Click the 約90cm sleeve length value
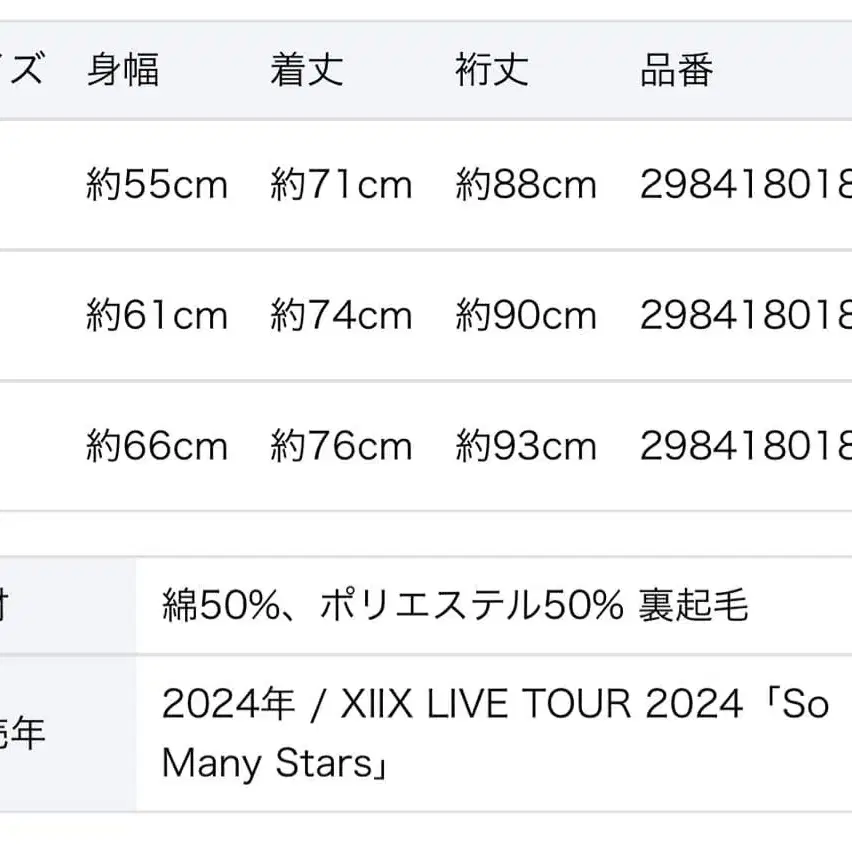The height and width of the screenshot is (852, 852). [526, 316]
